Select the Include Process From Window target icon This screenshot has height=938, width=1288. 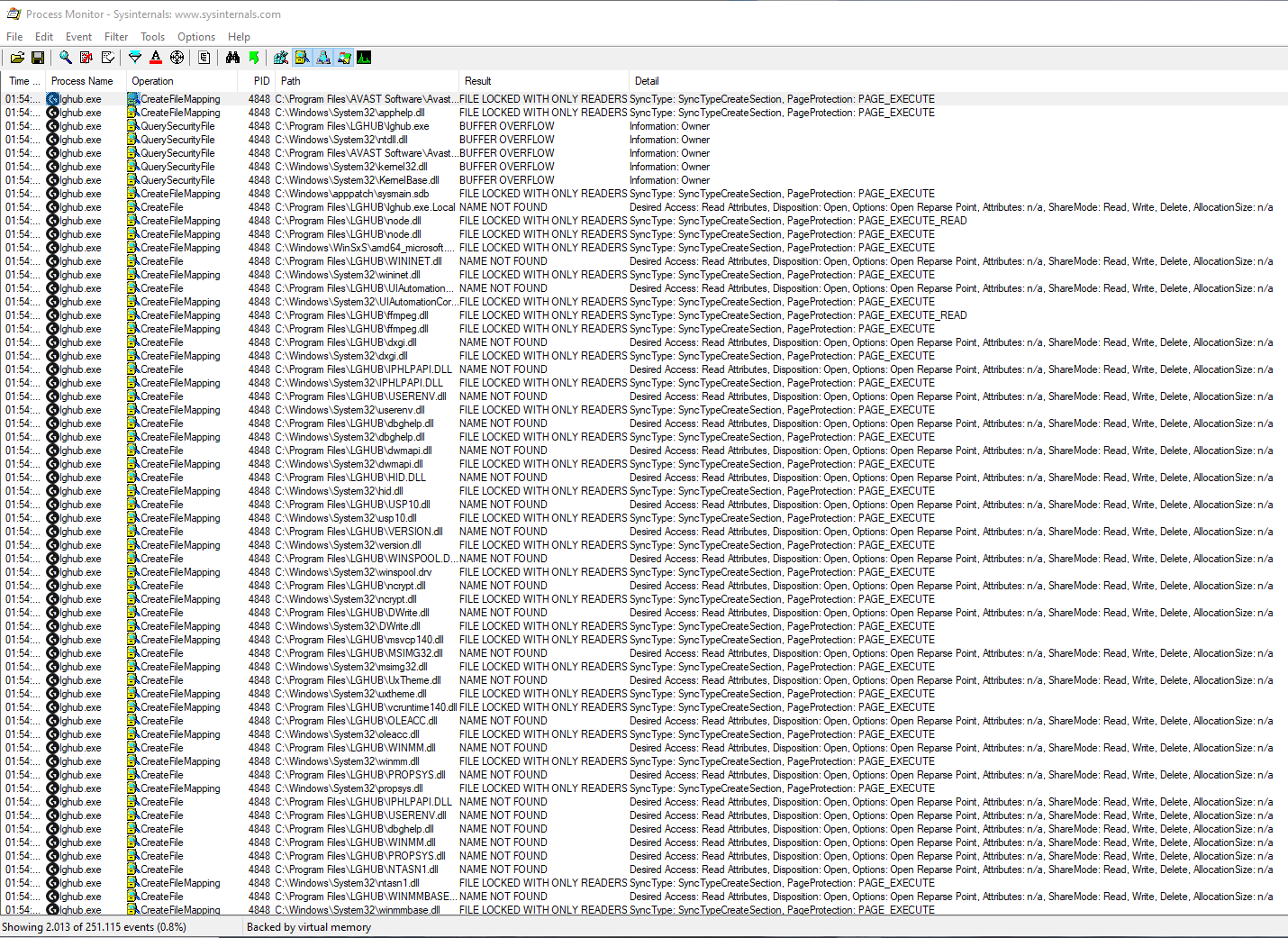click(x=177, y=58)
